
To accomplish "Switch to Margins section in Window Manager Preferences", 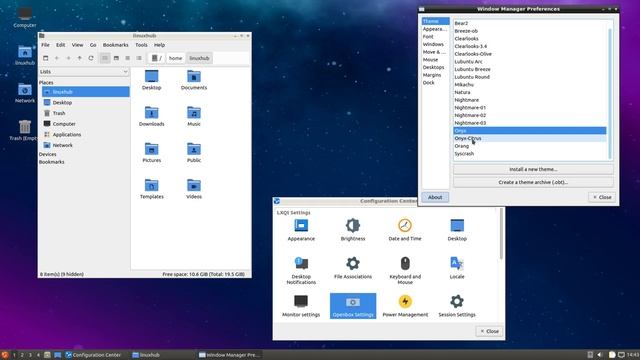I will tap(436, 75).
